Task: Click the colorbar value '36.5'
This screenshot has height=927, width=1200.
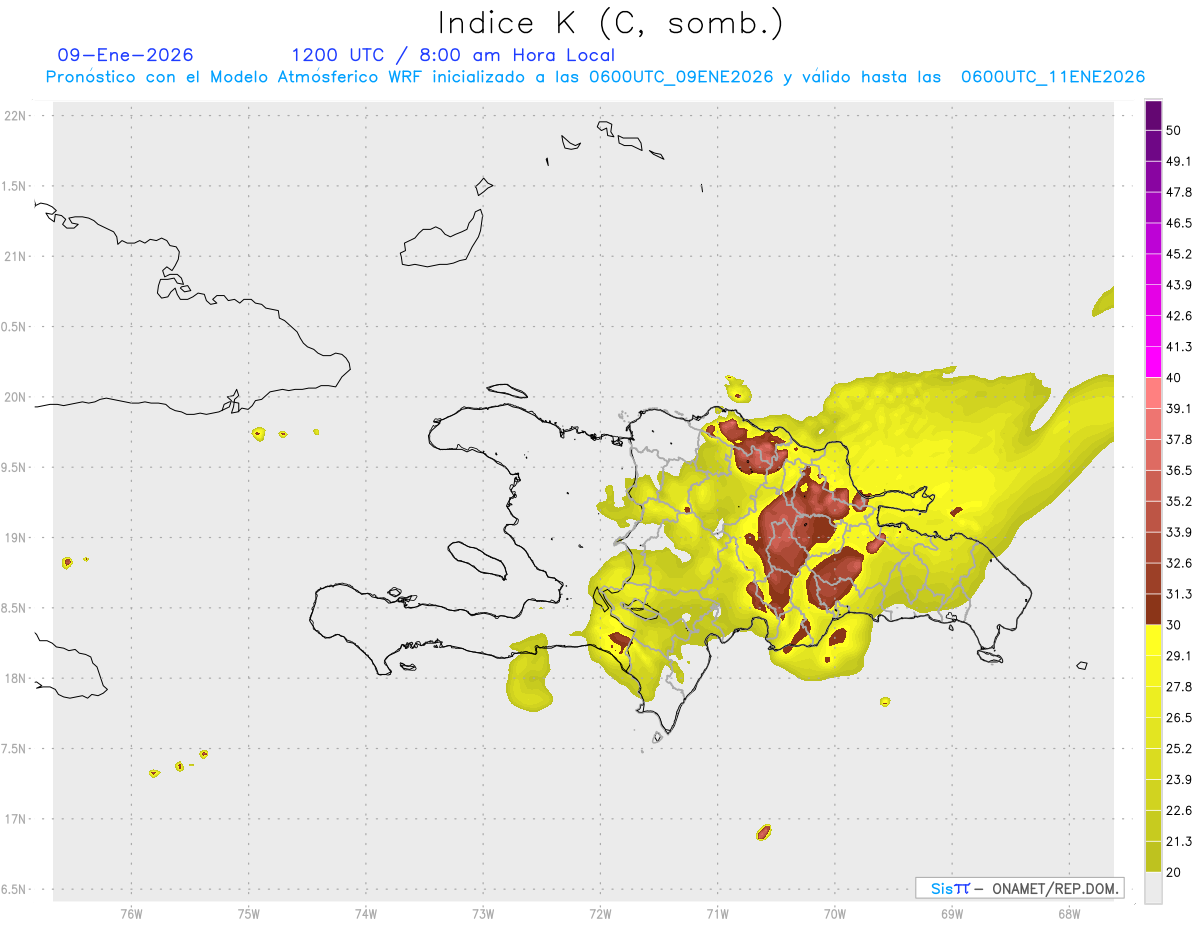Action: click(1179, 470)
